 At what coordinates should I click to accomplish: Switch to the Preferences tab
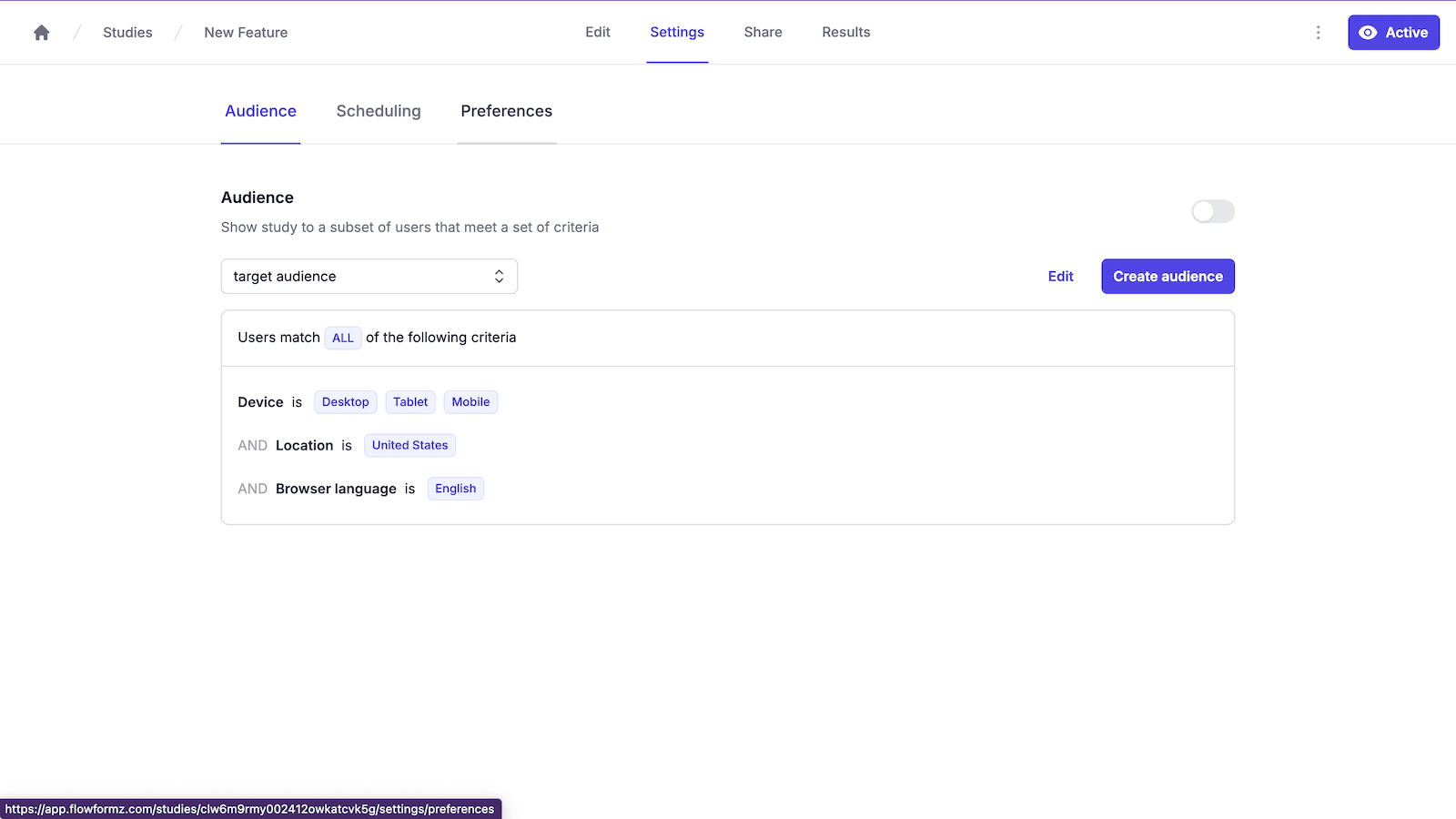pos(506,111)
